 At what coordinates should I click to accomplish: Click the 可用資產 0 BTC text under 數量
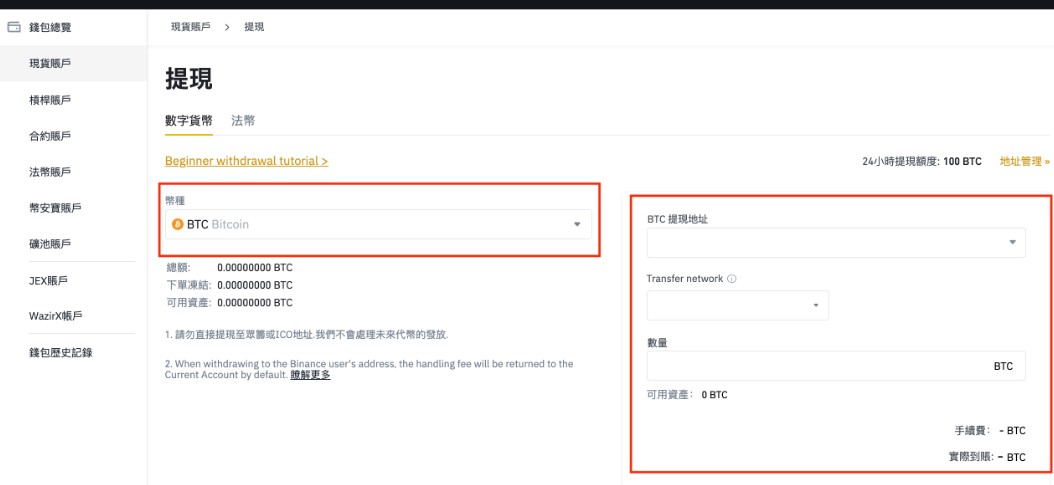pos(687,395)
